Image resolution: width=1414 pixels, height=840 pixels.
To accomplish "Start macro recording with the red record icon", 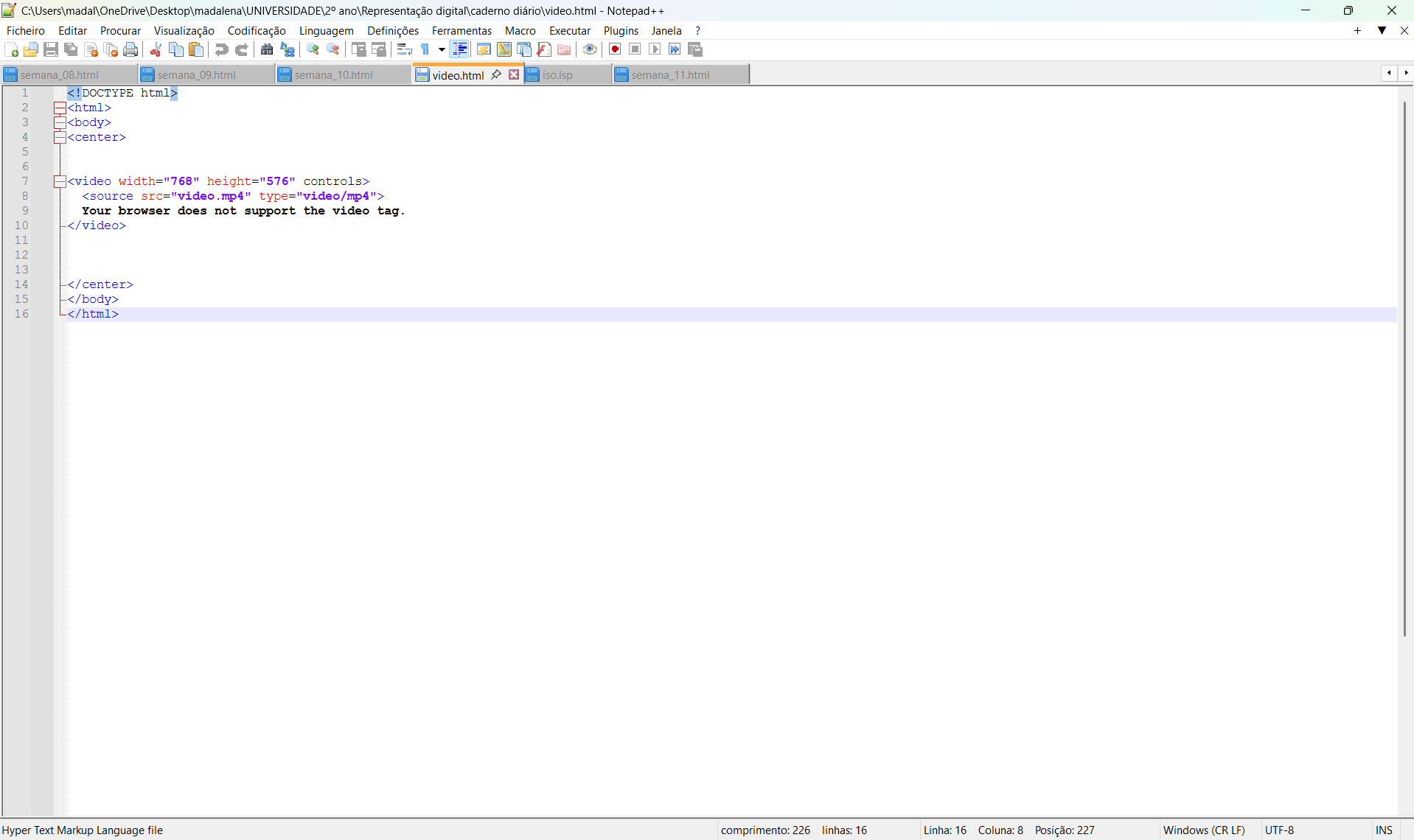I will click(615, 49).
